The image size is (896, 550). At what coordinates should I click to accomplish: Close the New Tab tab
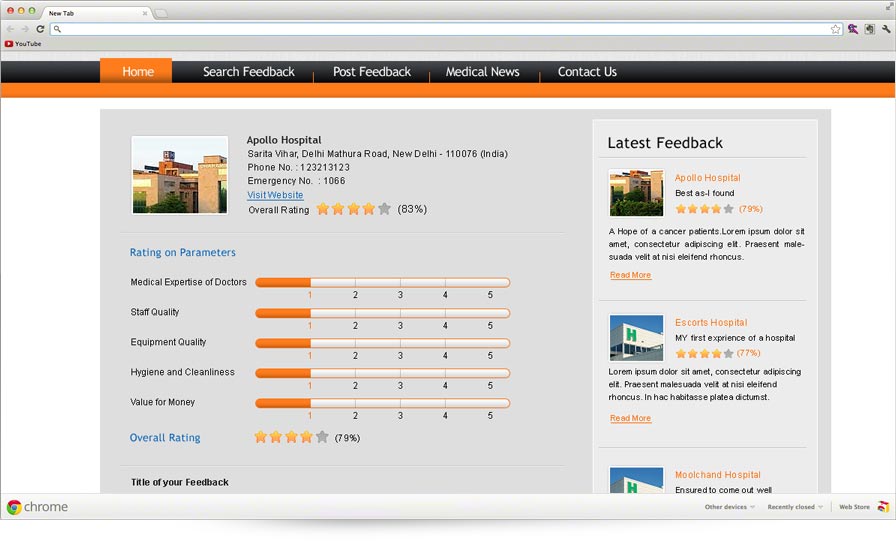pos(146,13)
